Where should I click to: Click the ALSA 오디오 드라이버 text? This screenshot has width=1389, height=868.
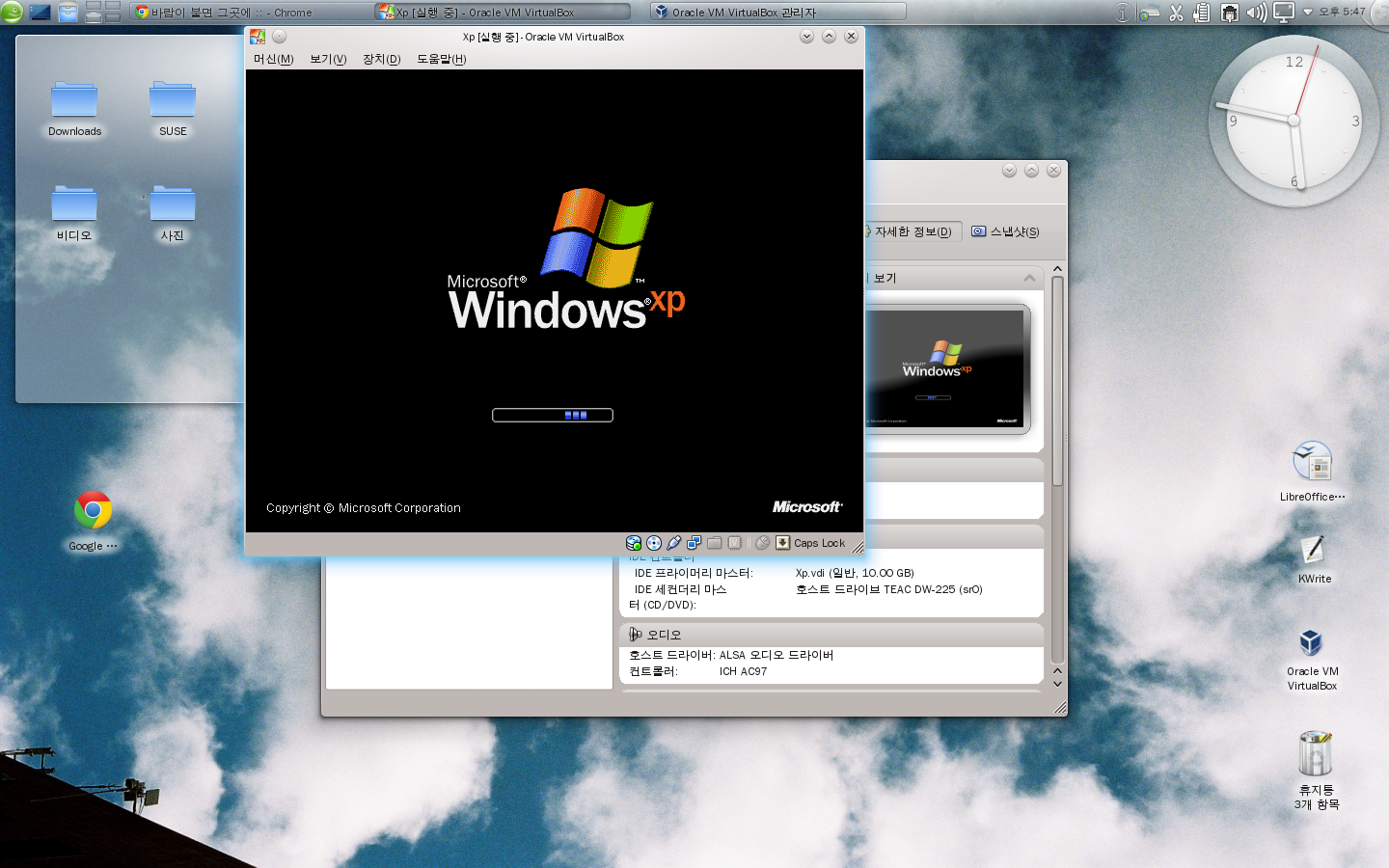776,655
